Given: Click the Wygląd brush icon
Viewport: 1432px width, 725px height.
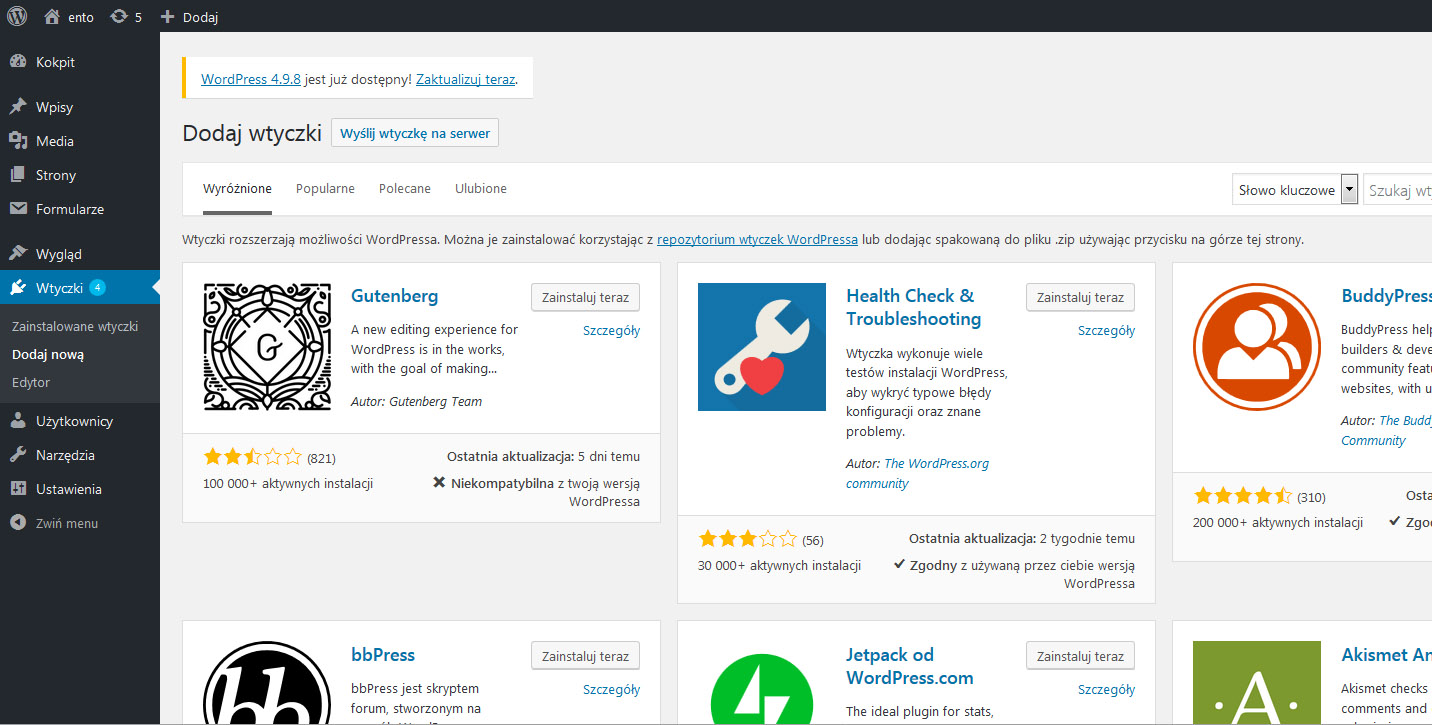Looking at the screenshot, I should pyautogui.click(x=18, y=254).
